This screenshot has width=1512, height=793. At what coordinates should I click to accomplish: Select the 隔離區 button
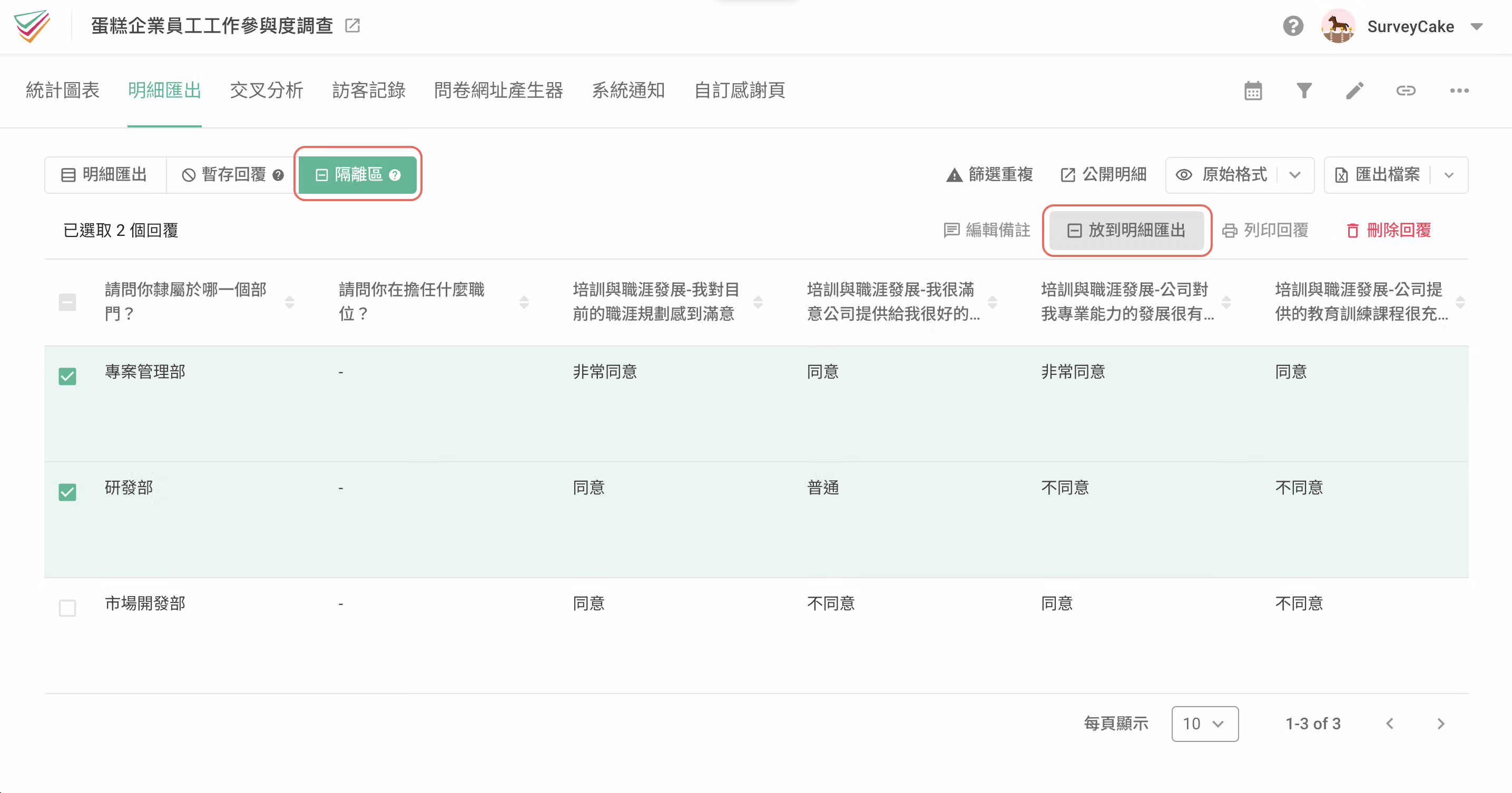tap(358, 175)
